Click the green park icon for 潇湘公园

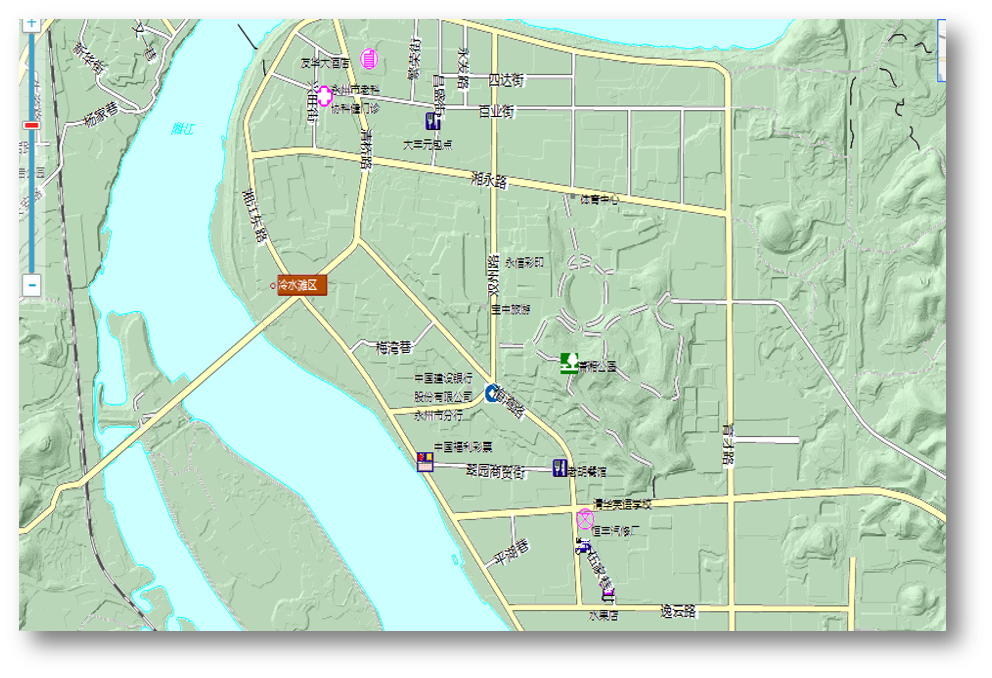click(569, 363)
